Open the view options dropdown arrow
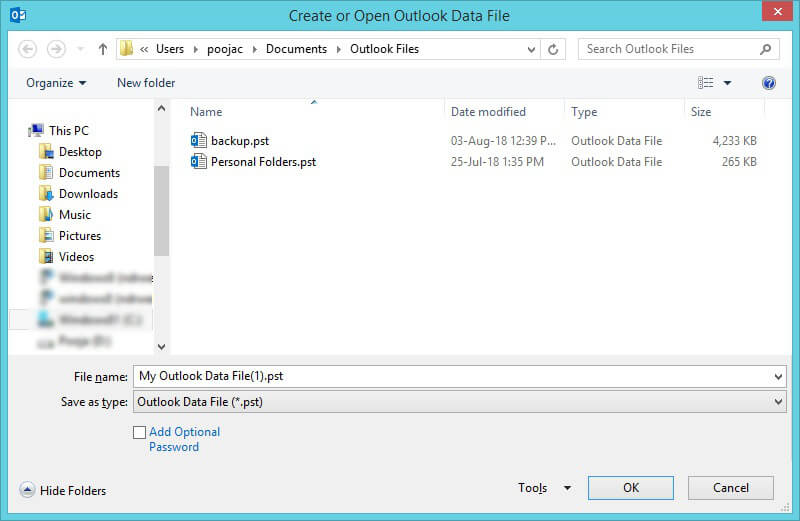Image resolution: width=800 pixels, height=521 pixels. point(728,83)
